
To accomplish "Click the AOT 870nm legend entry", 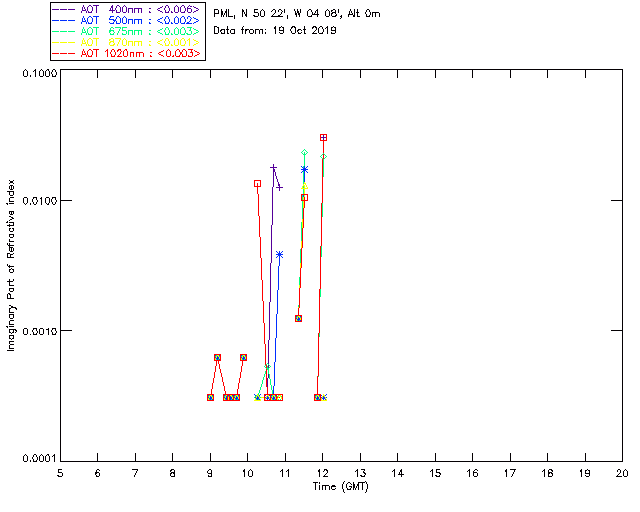I will tap(128, 42).
